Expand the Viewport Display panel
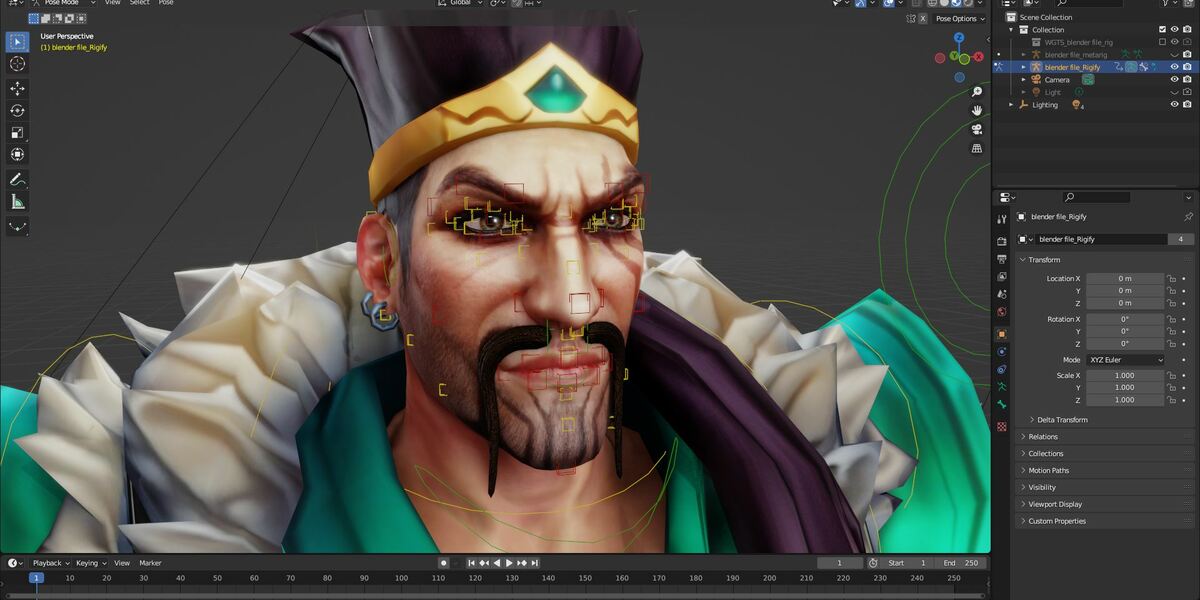 1055,505
